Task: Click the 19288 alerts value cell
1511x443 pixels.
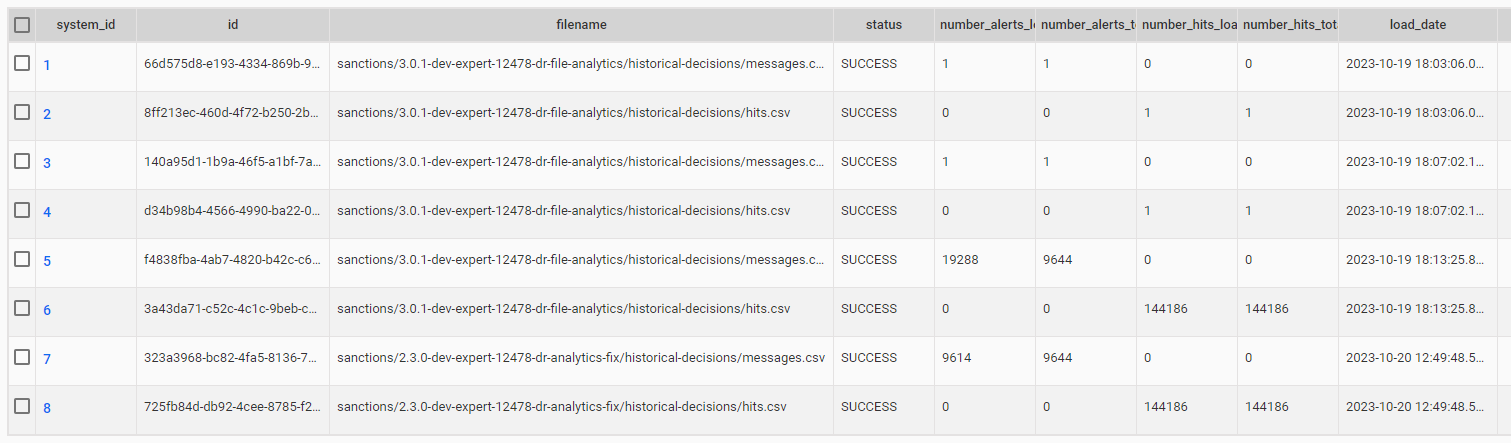Action: [984, 260]
